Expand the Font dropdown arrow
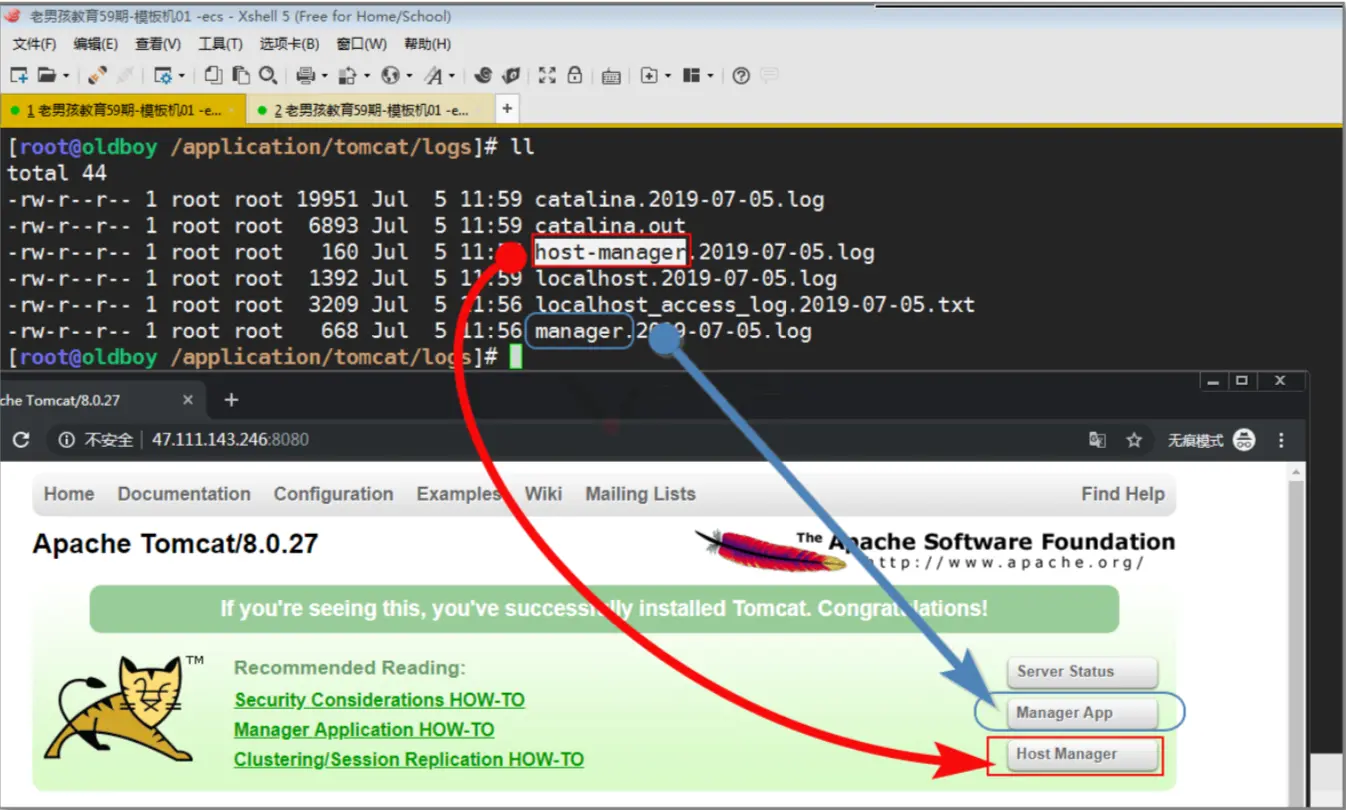This screenshot has height=810, width=1346. pos(452,76)
